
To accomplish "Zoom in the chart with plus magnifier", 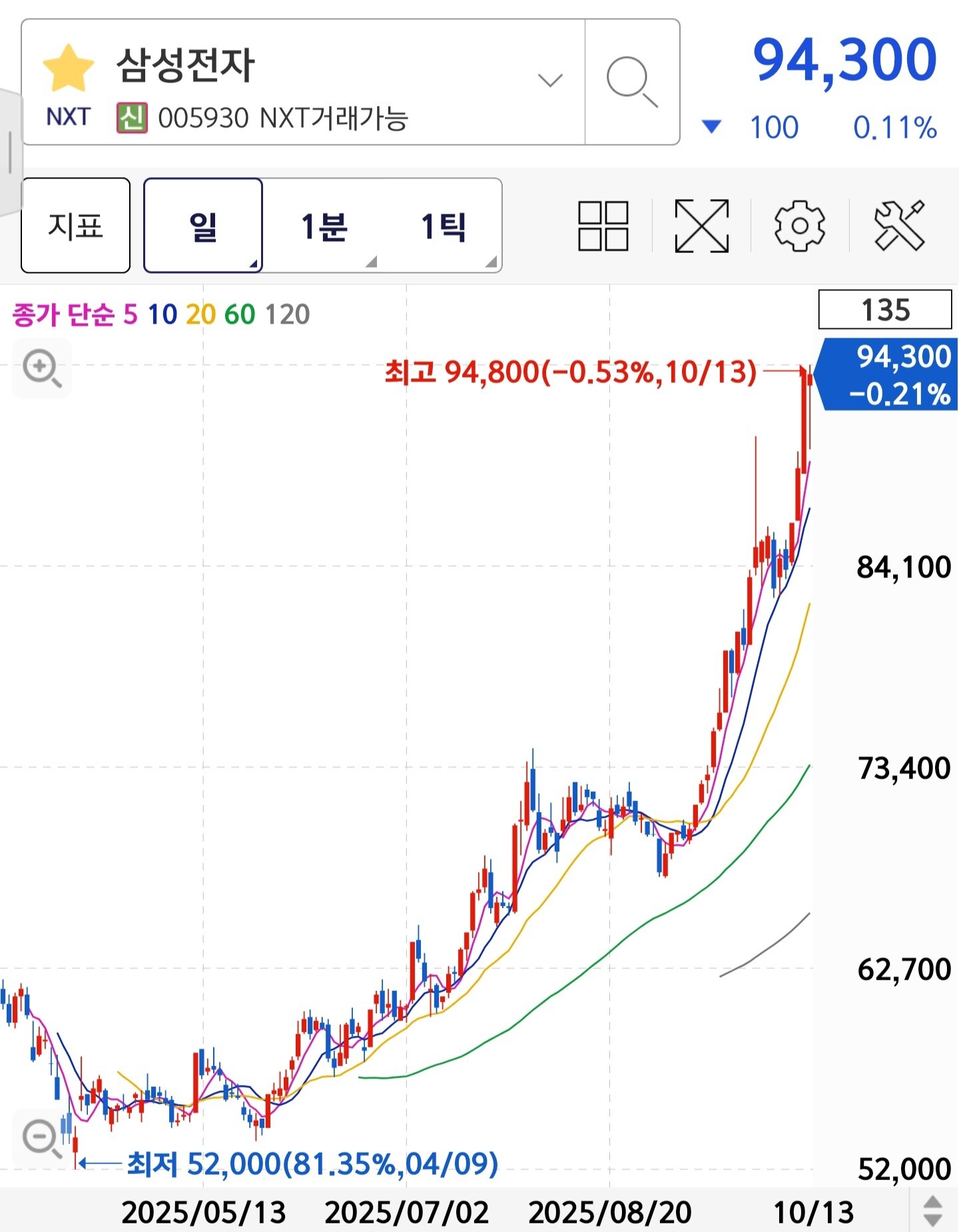I will click(42, 368).
